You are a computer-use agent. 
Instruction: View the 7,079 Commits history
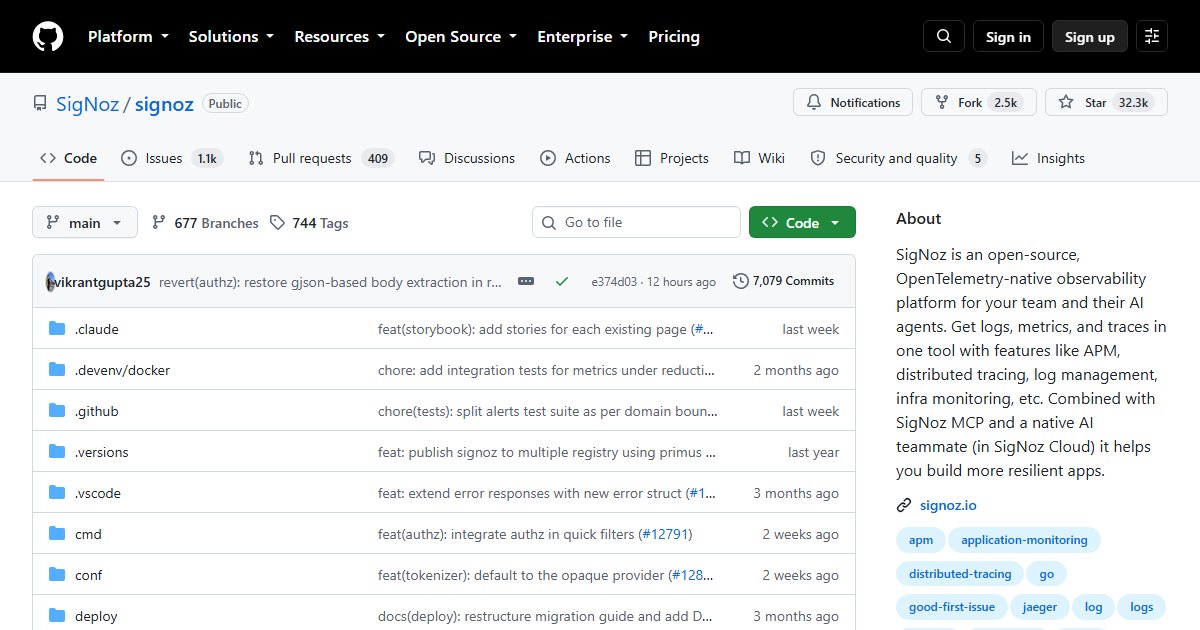784,282
